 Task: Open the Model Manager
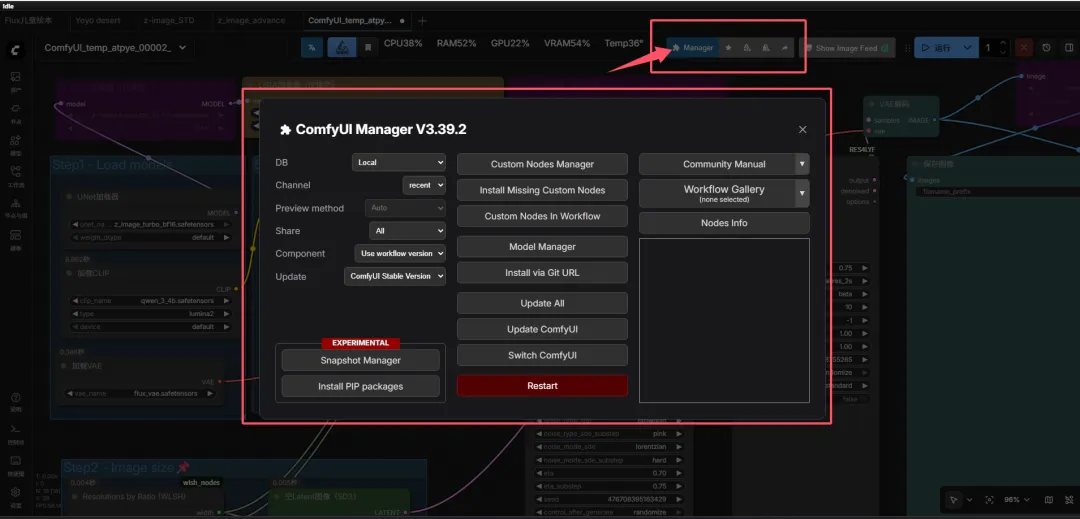pos(542,246)
